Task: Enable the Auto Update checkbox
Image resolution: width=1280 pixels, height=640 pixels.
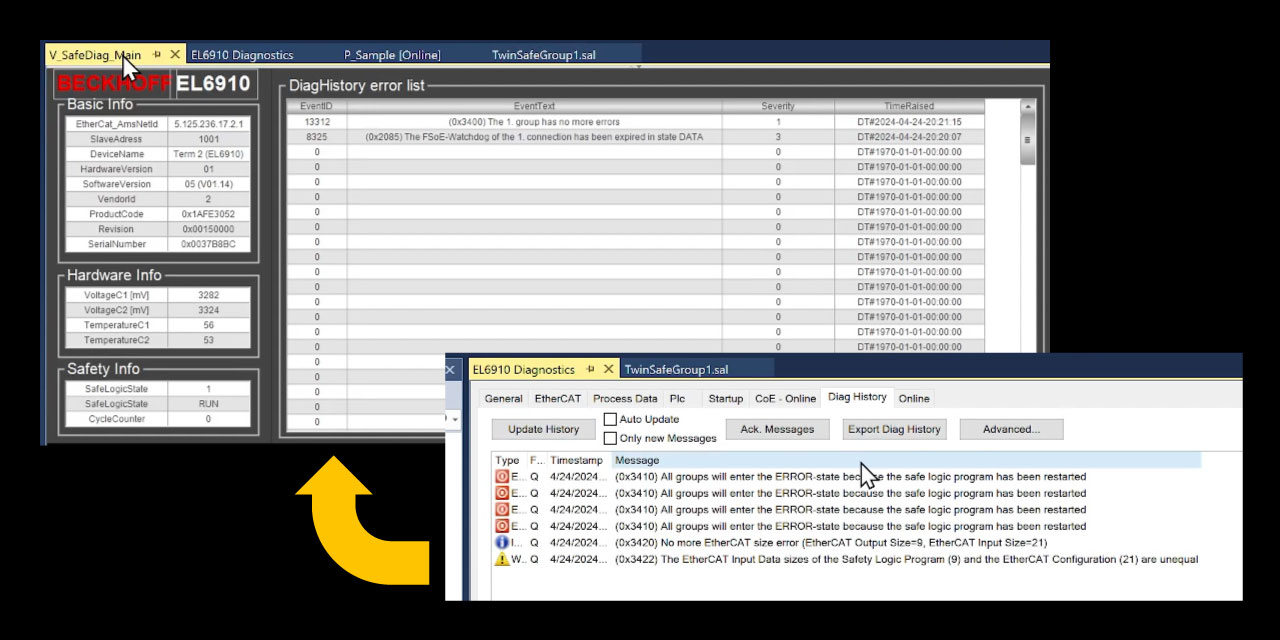Action: point(610,419)
